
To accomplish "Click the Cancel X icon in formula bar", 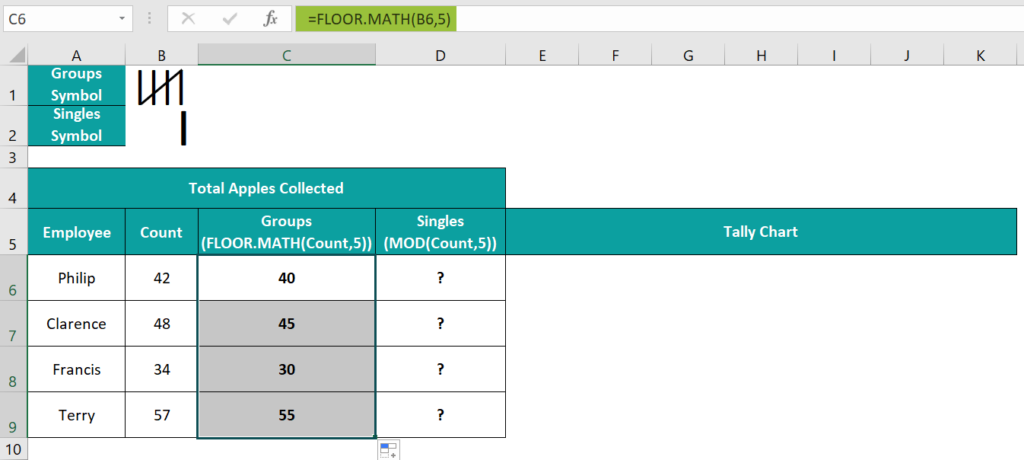I will click(x=189, y=19).
